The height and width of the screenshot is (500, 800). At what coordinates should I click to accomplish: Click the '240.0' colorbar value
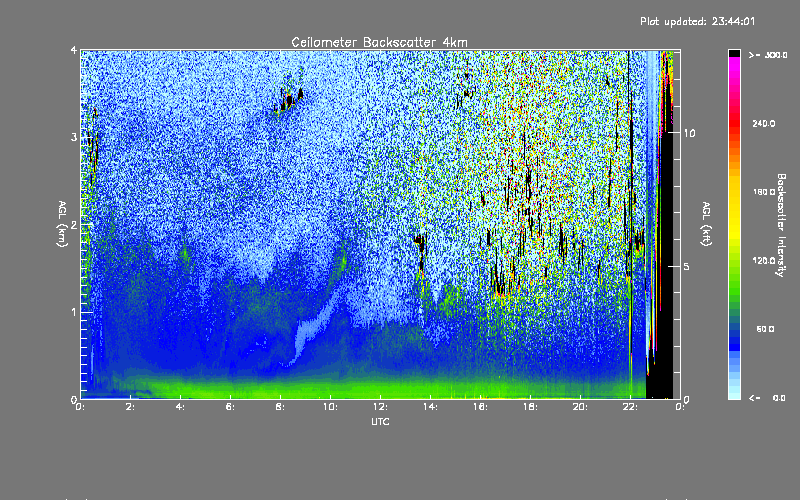pos(764,124)
